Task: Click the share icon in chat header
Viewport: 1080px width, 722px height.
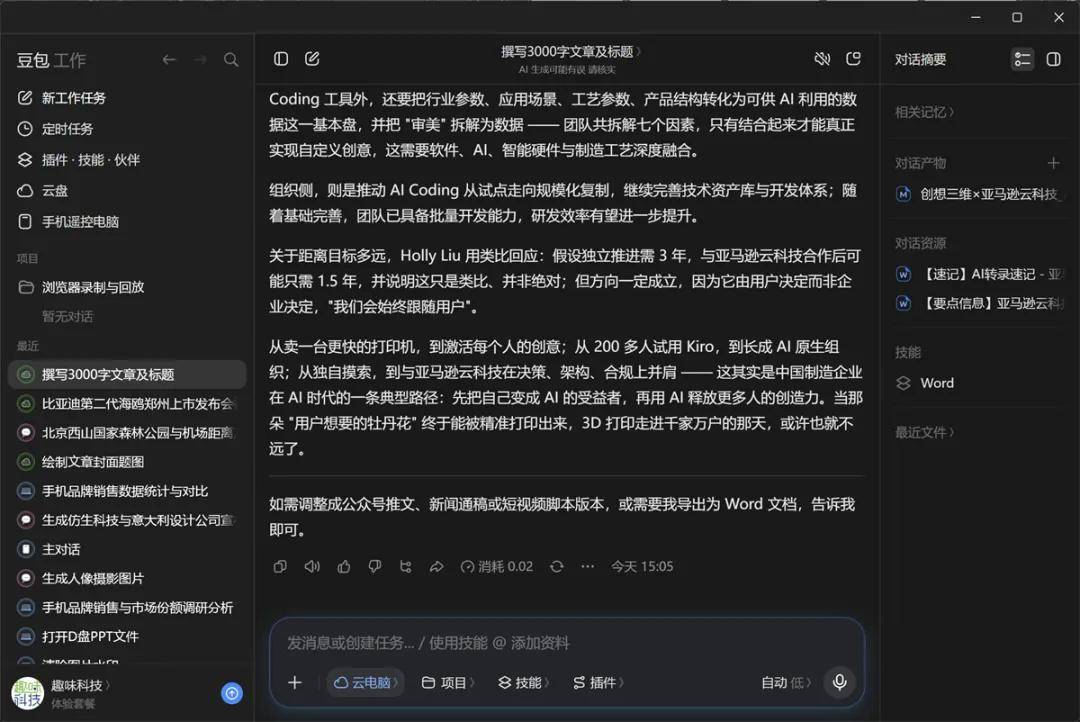Action: [853, 59]
